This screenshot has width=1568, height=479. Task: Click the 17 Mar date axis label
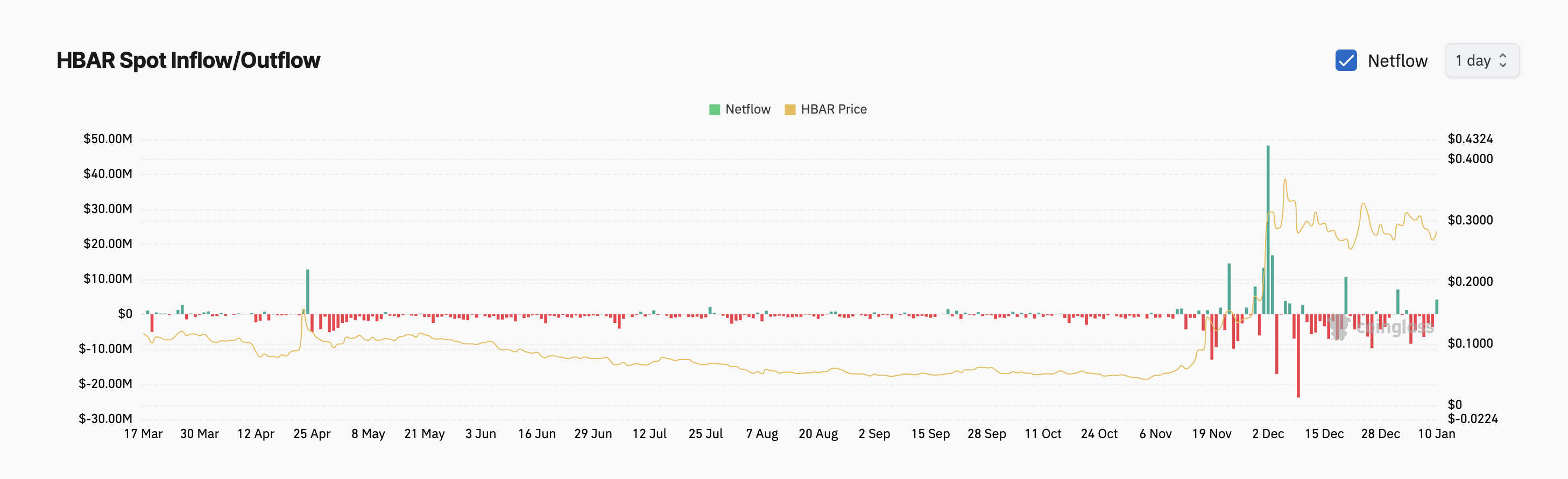click(x=144, y=434)
